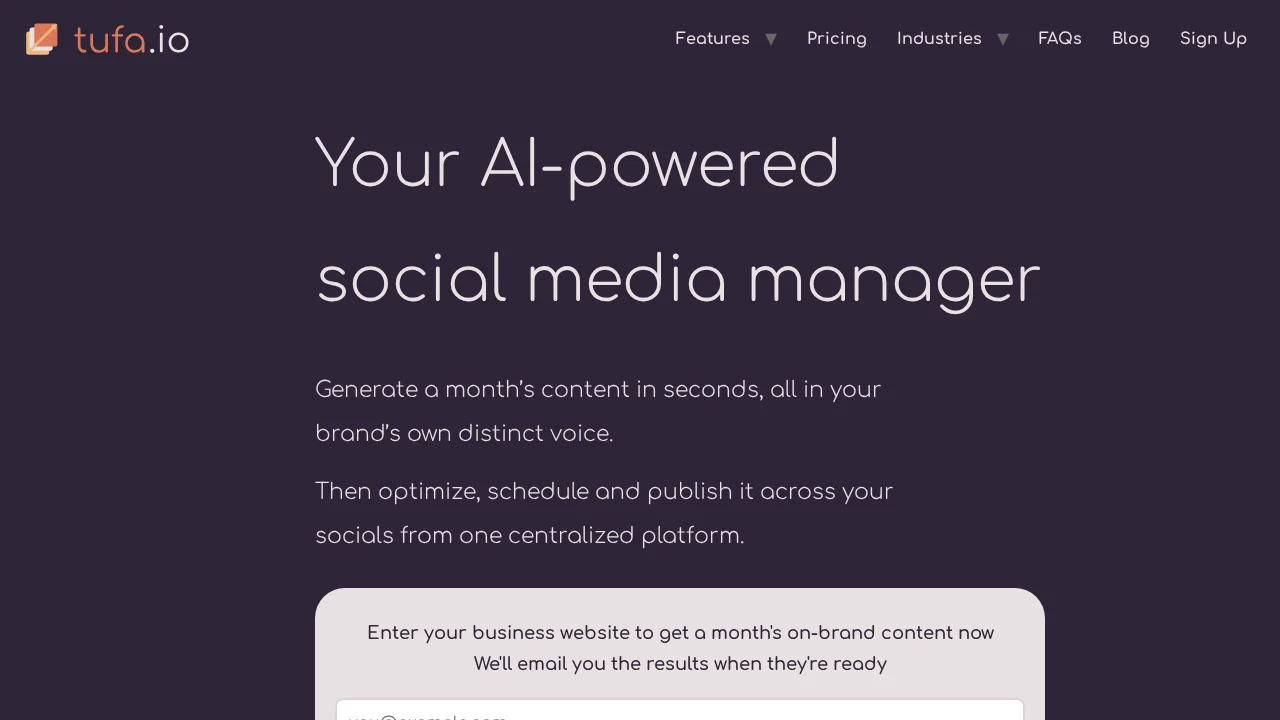Focus the email address input field

click(x=680, y=711)
